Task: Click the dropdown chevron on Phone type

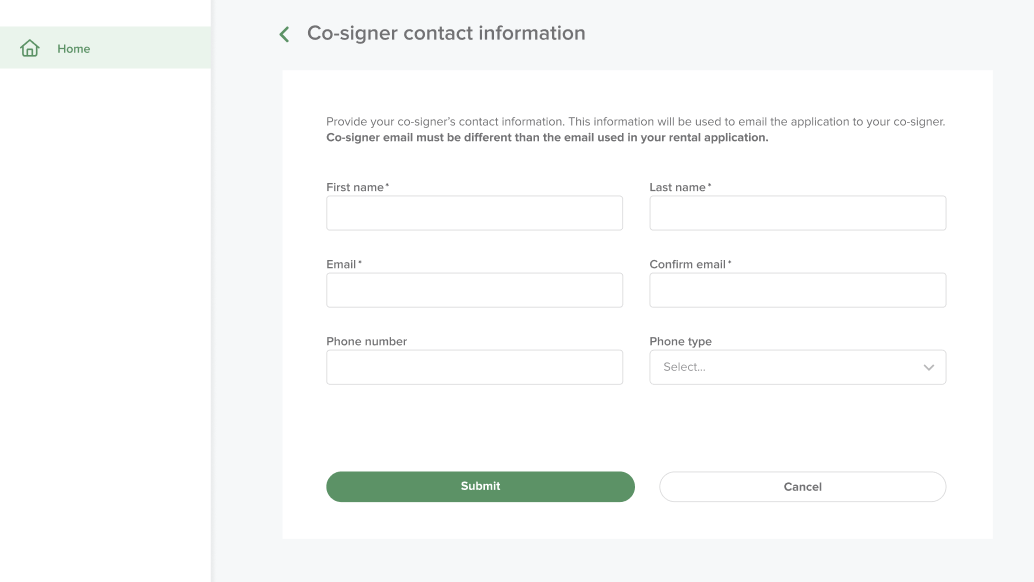Action: pos(928,367)
